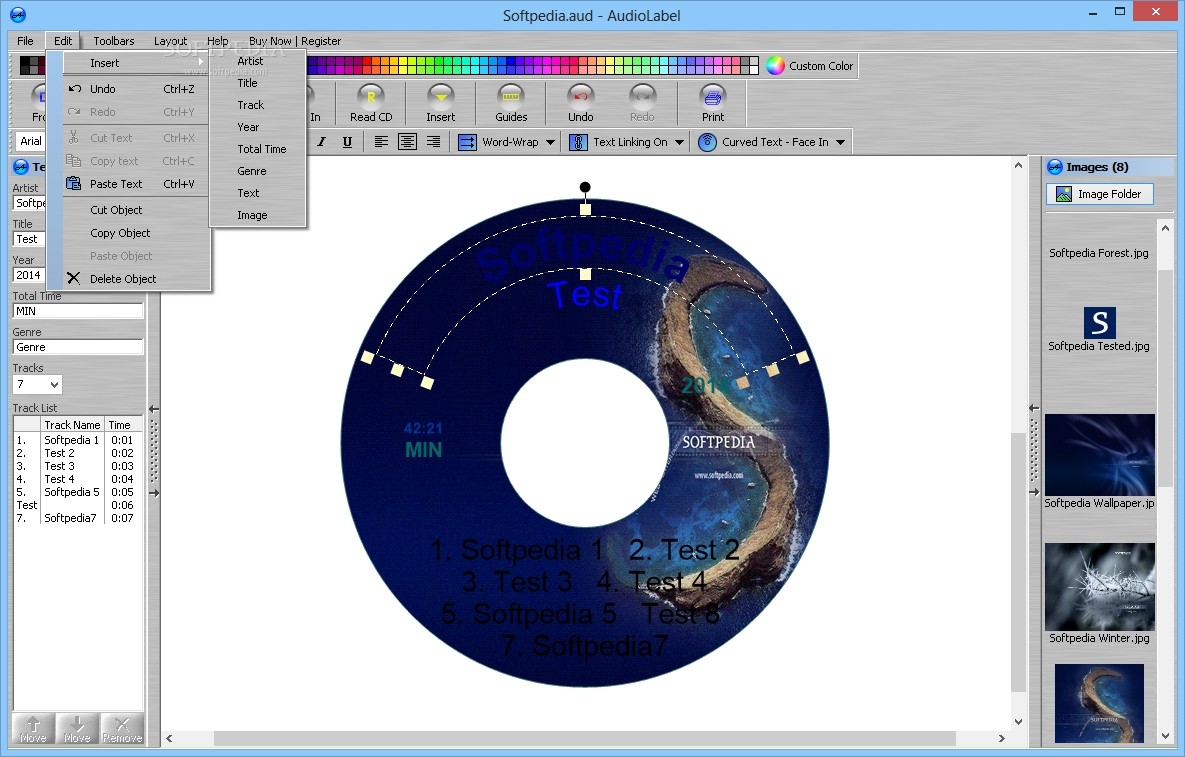Click the Word-Wrap icon
Image resolution: width=1185 pixels, height=757 pixels.
click(x=467, y=142)
